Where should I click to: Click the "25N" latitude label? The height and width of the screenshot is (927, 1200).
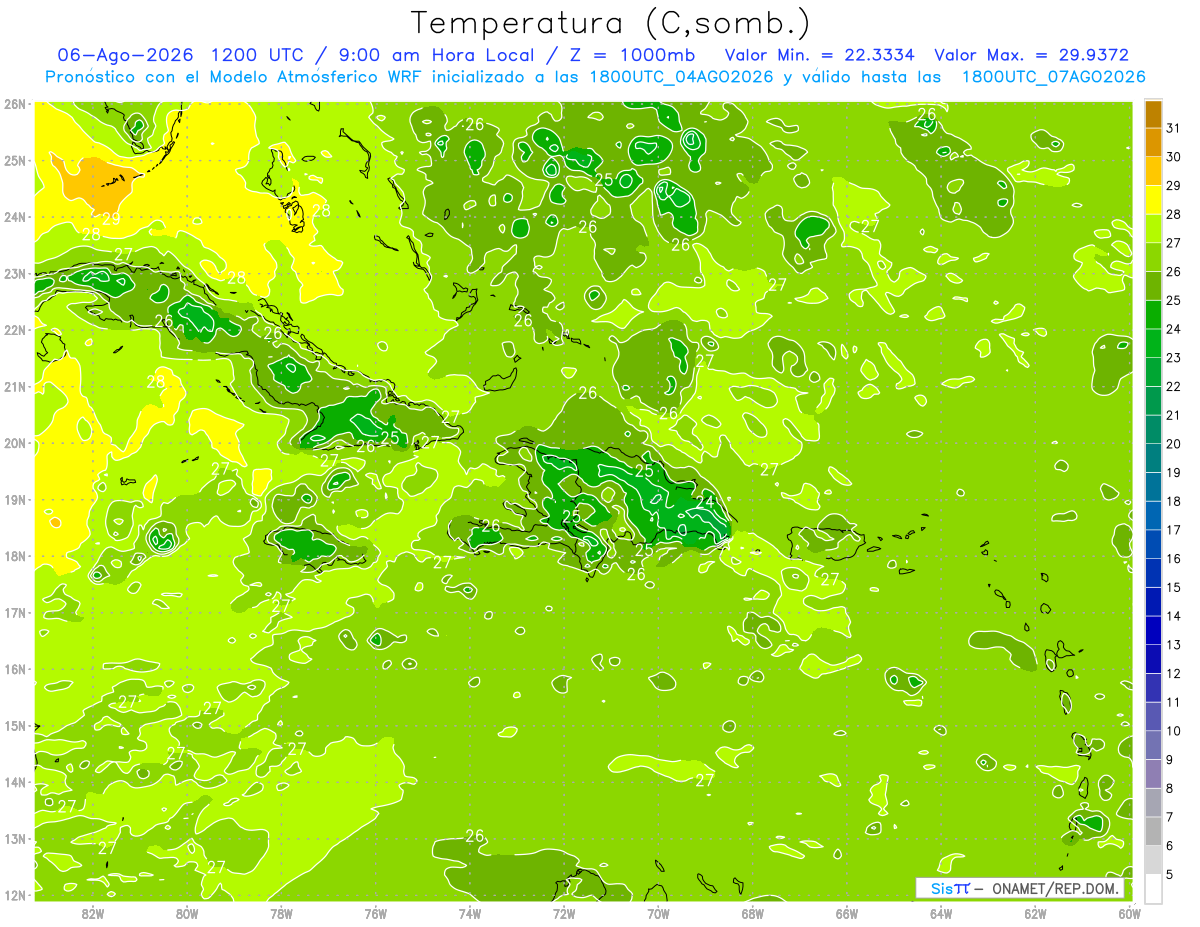[15, 160]
